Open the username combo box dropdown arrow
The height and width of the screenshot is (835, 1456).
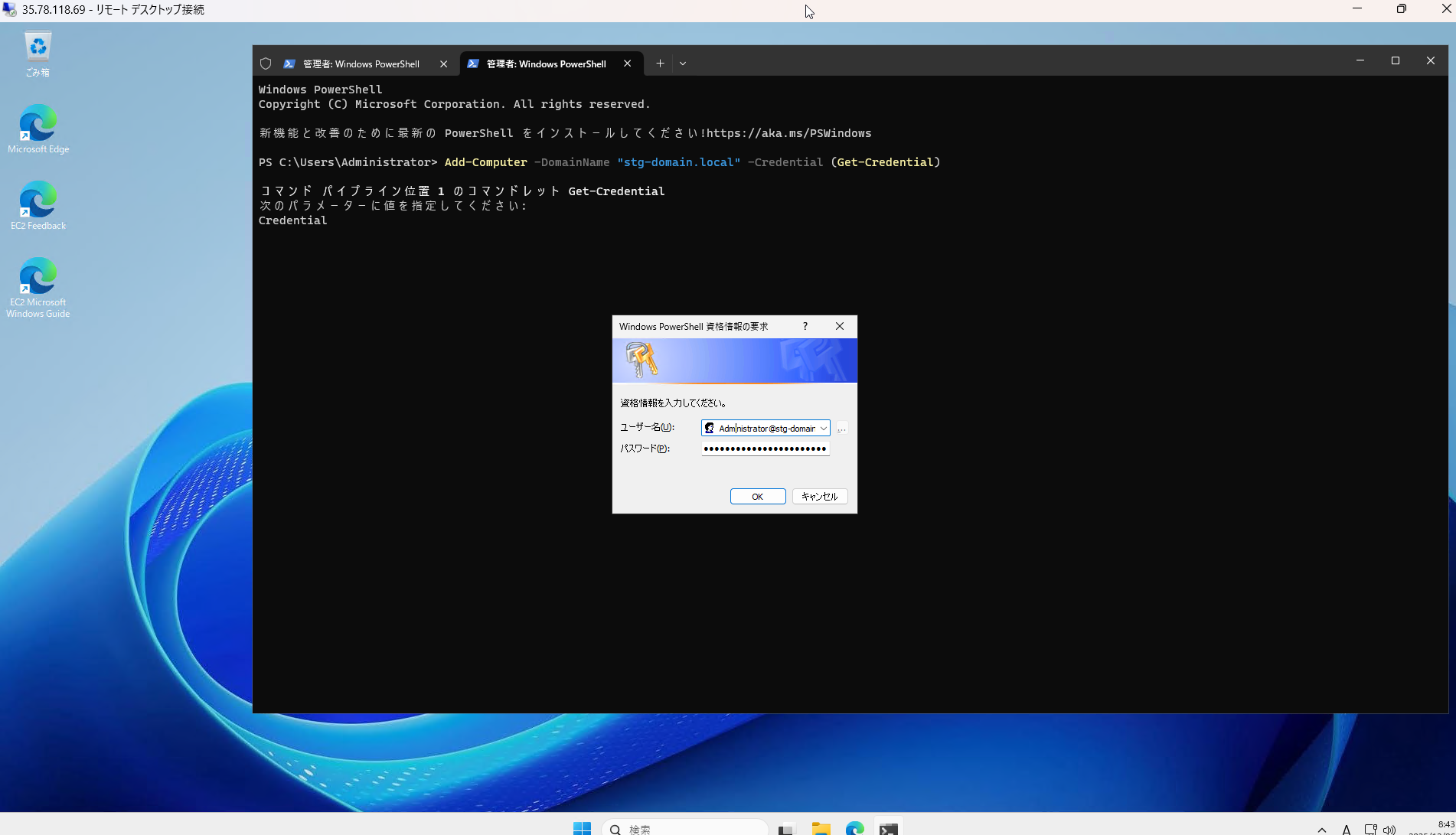(824, 428)
